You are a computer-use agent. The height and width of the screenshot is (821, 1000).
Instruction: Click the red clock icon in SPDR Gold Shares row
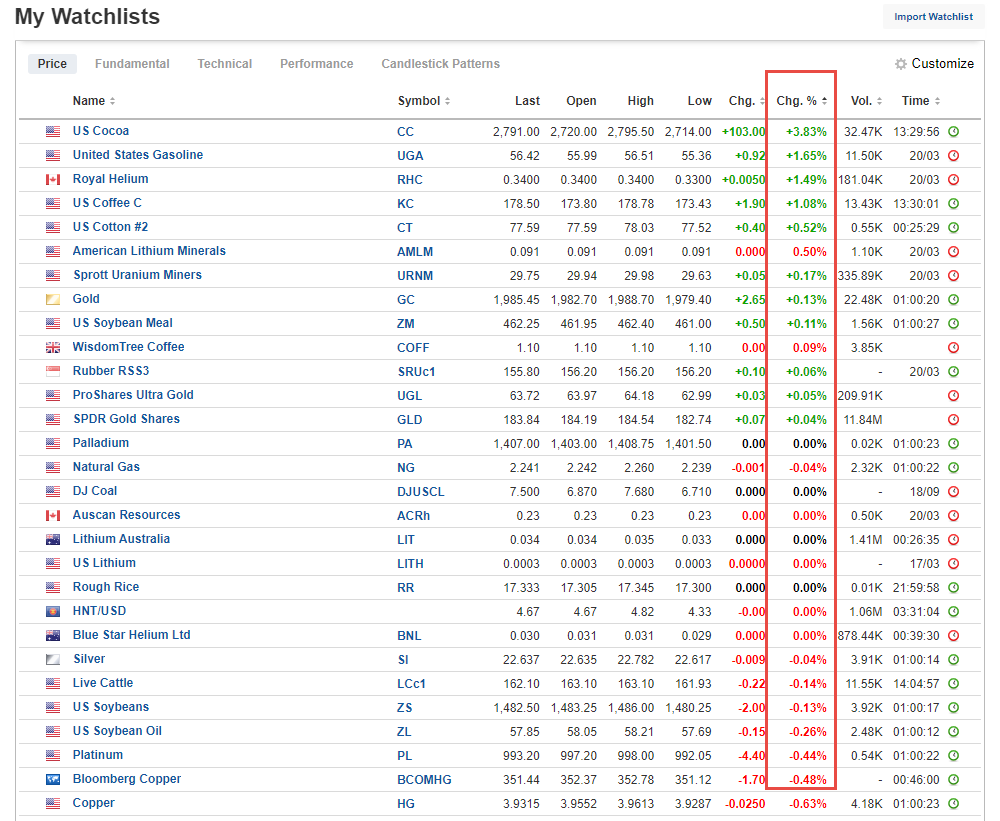tap(953, 420)
